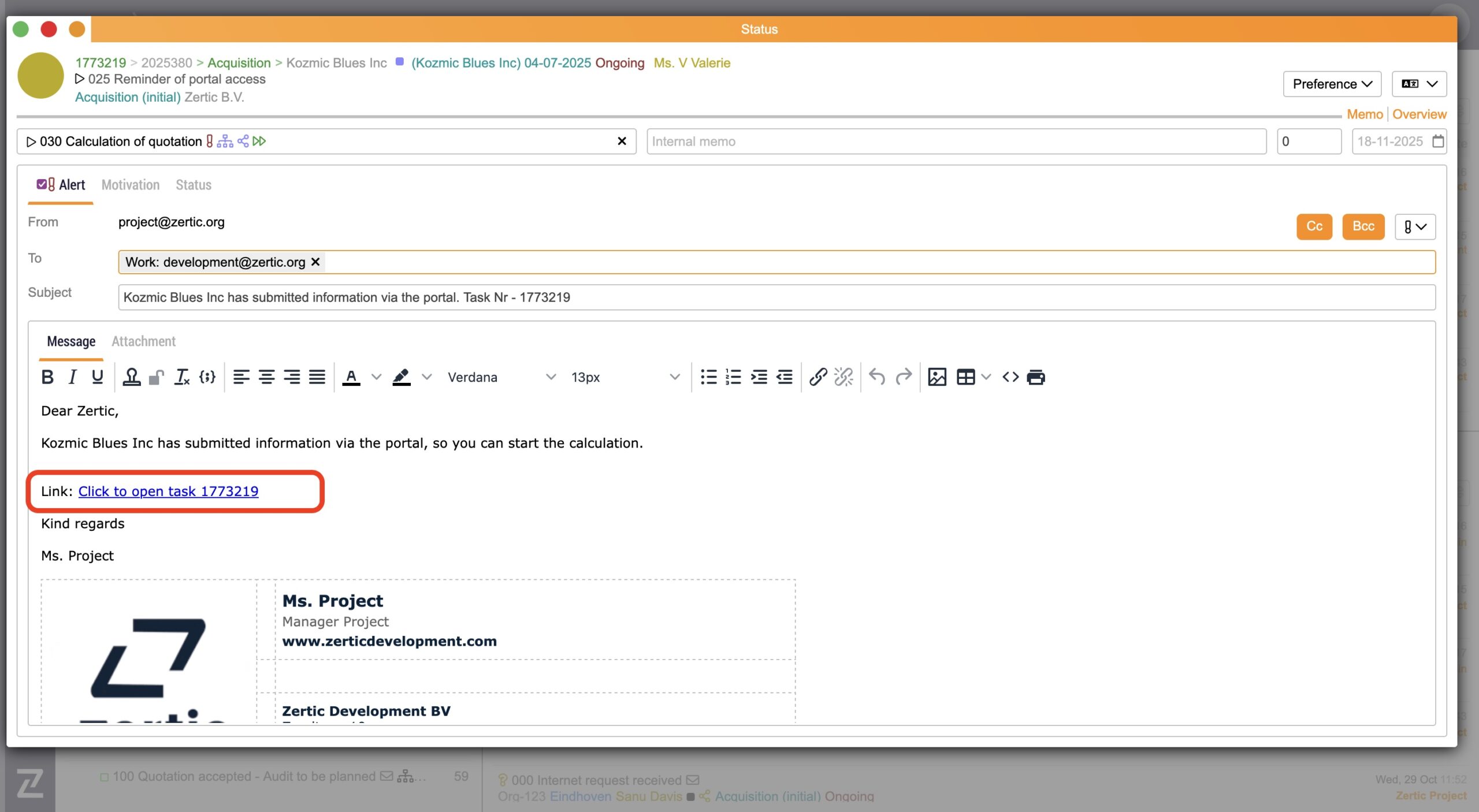1479x812 pixels.
Task: Toggle the Alert checkbox
Action: pyautogui.click(x=42, y=184)
